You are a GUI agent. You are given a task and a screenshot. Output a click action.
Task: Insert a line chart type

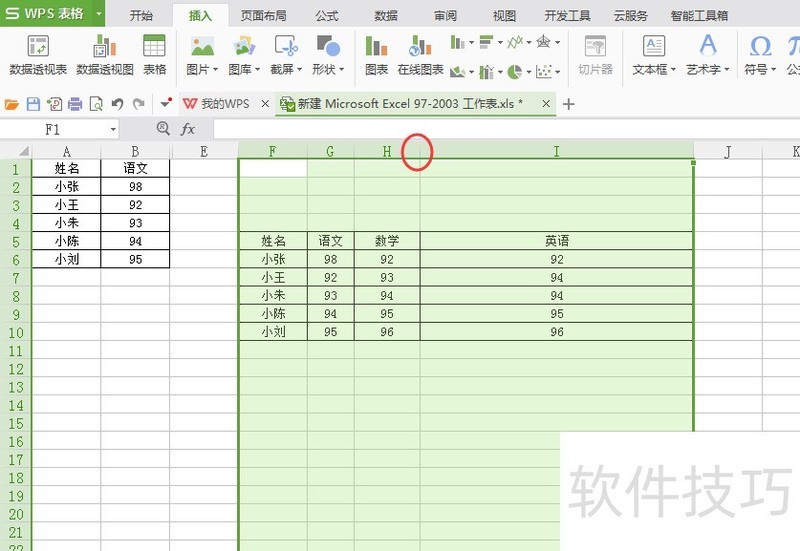(x=515, y=42)
